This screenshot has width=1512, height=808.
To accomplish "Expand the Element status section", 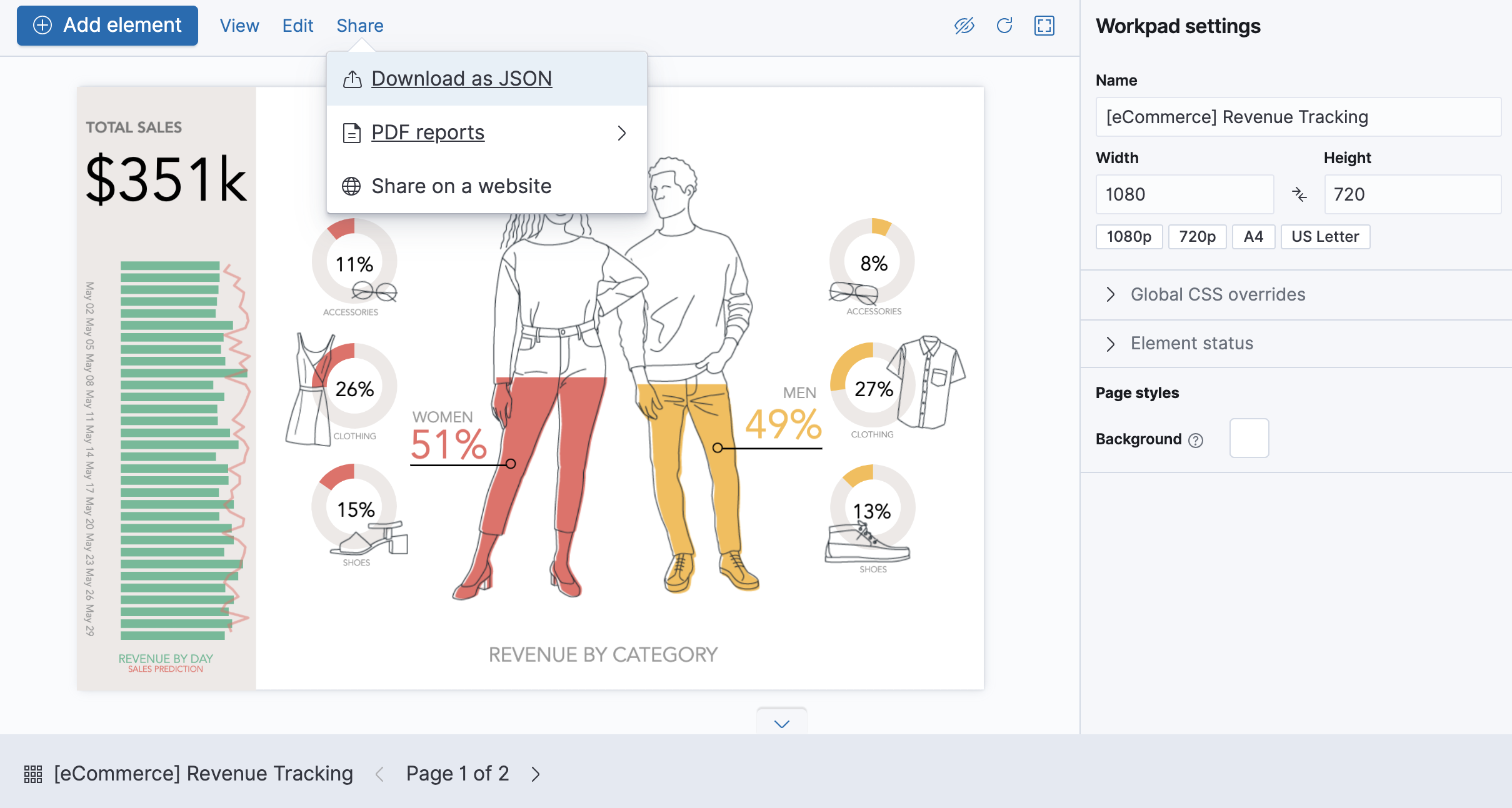I will 1191,343.
